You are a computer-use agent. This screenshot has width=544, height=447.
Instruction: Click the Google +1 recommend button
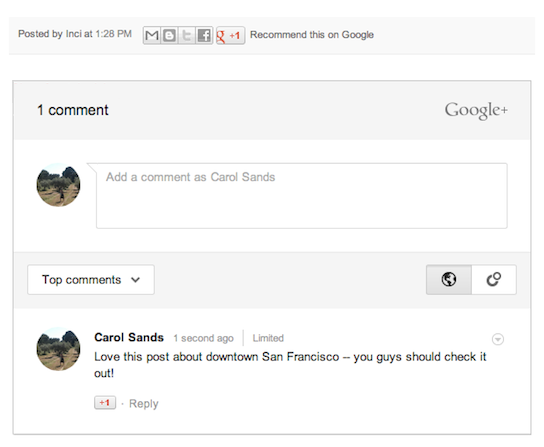point(230,35)
